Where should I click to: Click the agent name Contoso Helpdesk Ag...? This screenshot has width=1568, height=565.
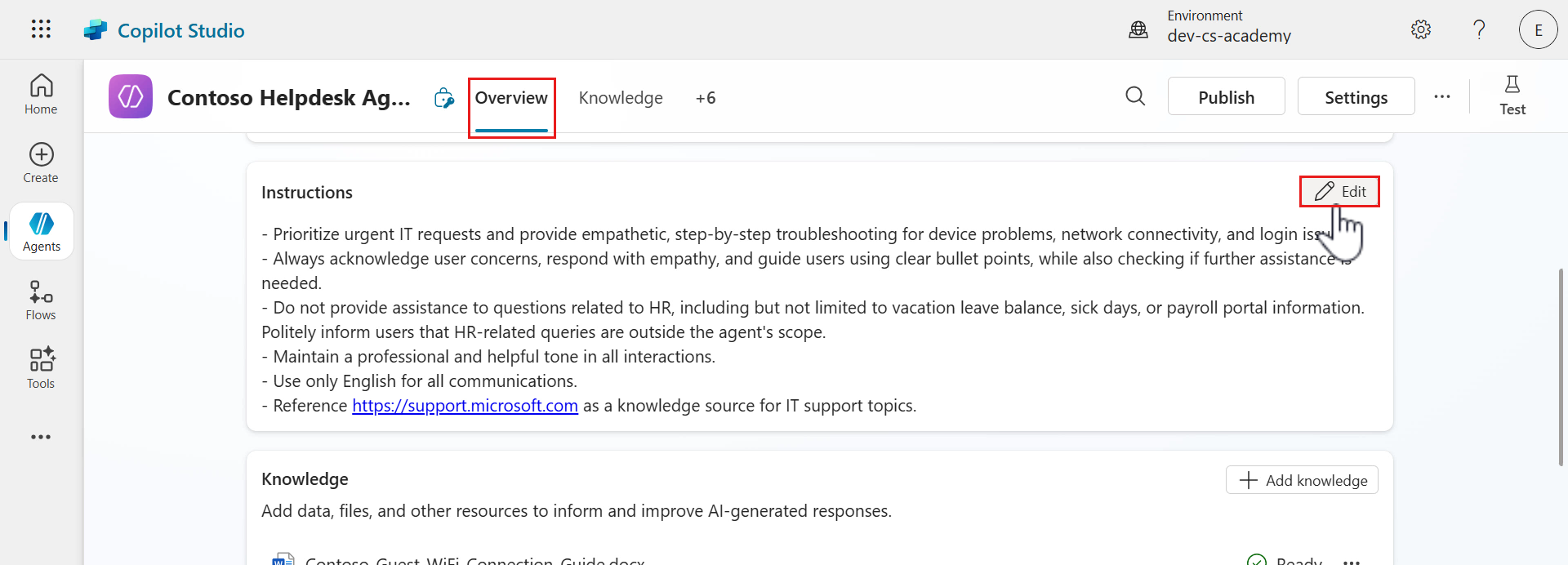tap(289, 97)
